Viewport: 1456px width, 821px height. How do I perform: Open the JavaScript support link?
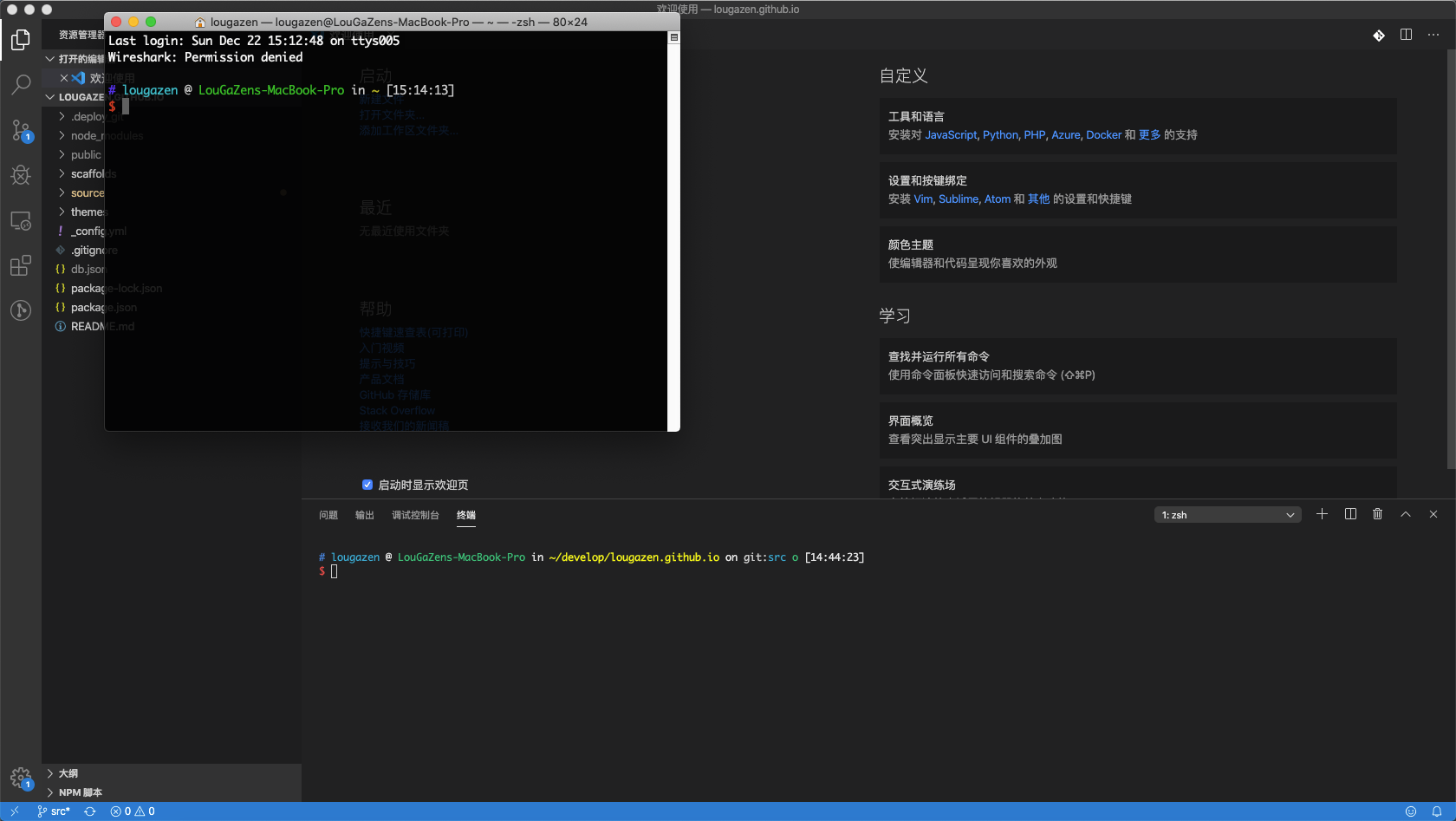pyautogui.click(x=950, y=134)
